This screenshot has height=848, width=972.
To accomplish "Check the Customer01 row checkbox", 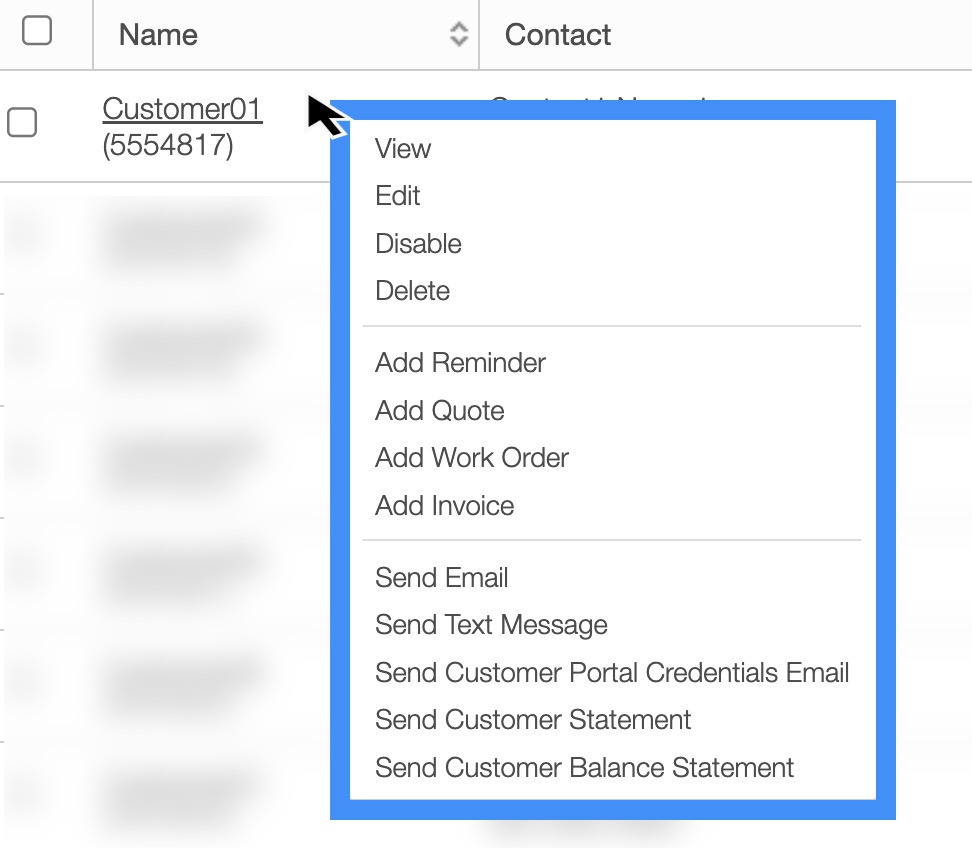I will 22,123.
